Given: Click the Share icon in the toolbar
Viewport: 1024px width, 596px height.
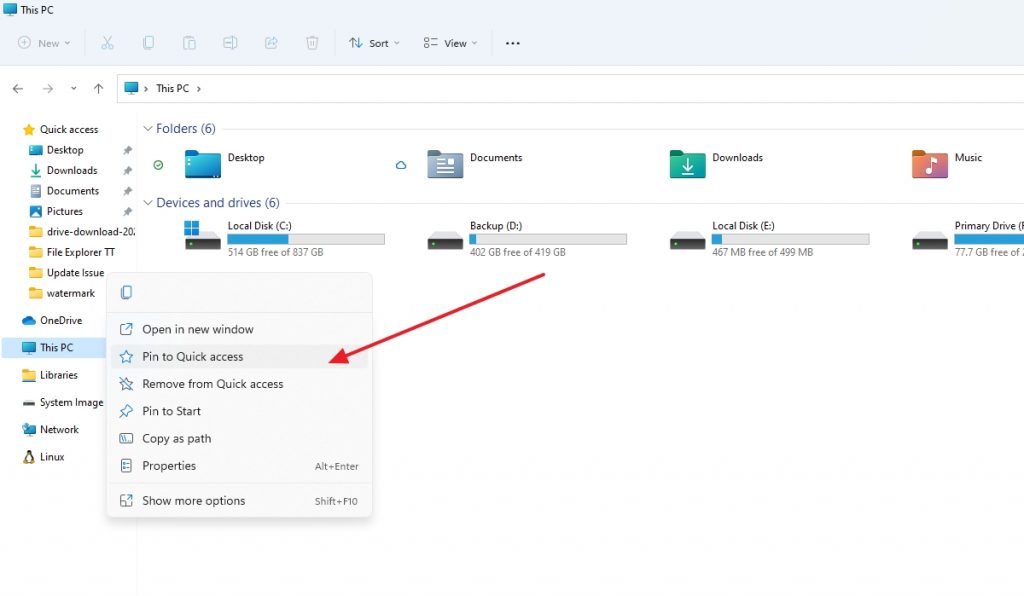Looking at the screenshot, I should point(270,43).
